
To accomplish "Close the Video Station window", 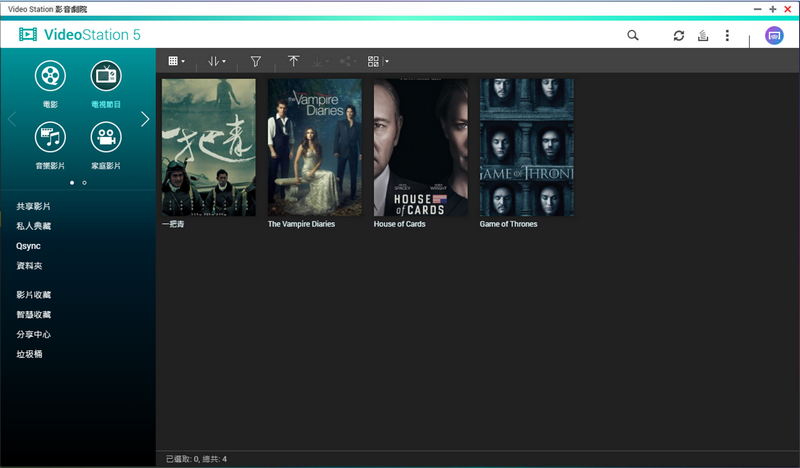I will click(788, 9).
